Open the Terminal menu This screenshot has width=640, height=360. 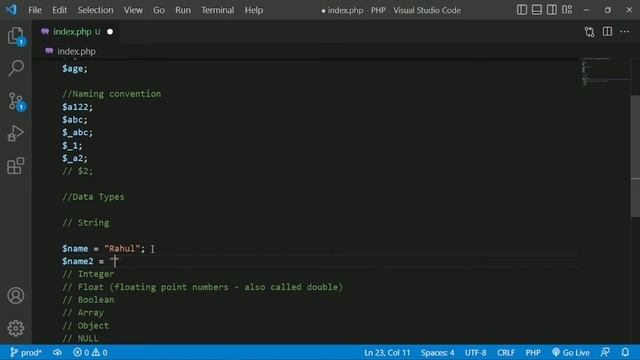point(218,10)
